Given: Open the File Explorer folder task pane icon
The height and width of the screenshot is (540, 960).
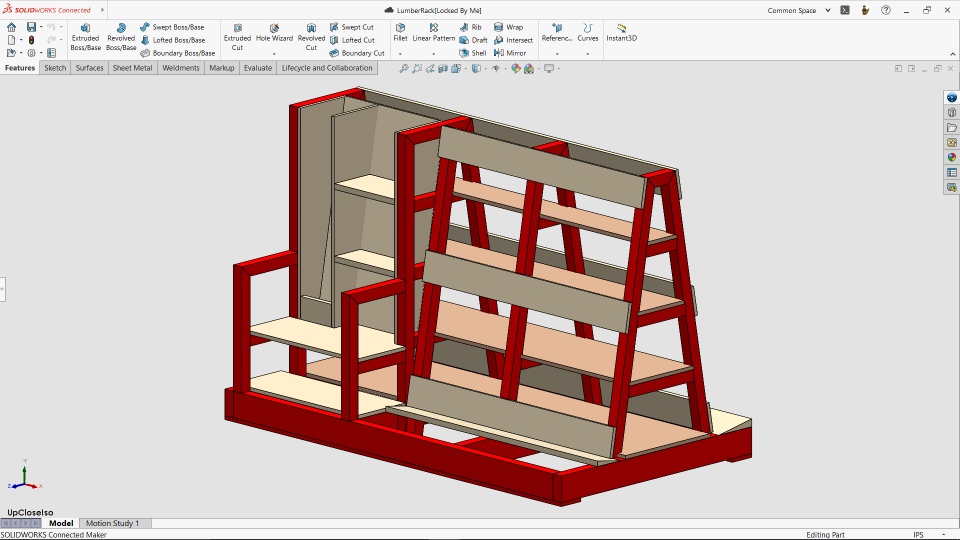Looking at the screenshot, I should tap(951, 127).
